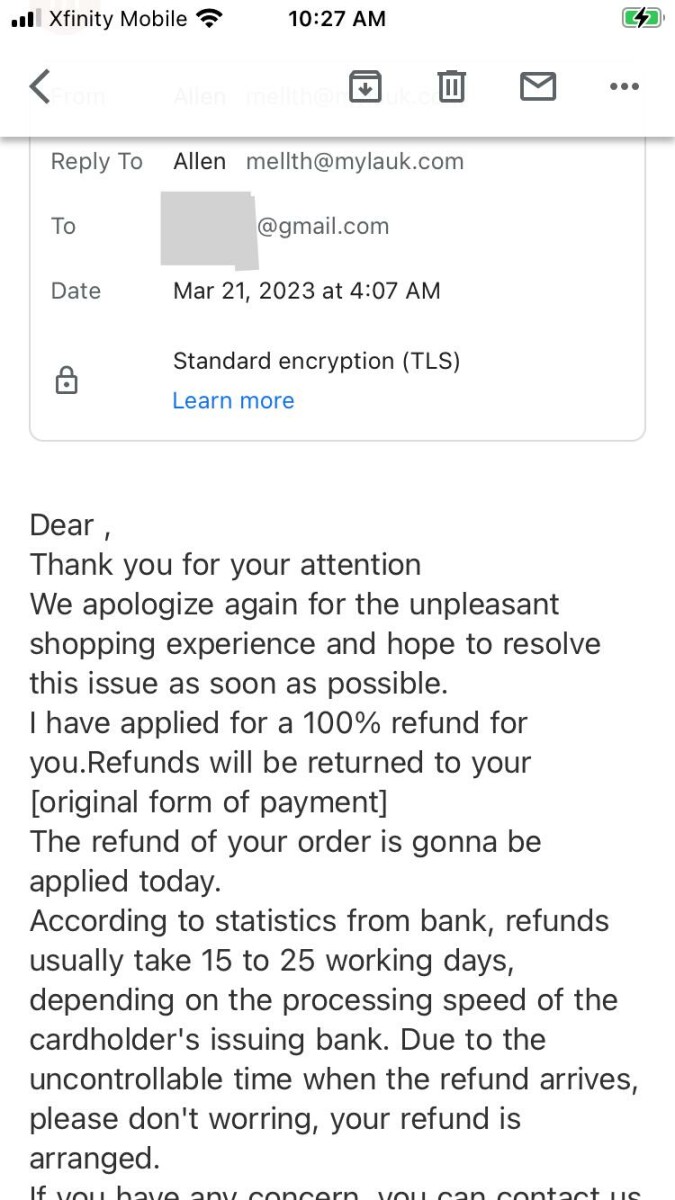Select the Standard encryption (TLS) text
675x1200 pixels.
[x=316, y=361]
